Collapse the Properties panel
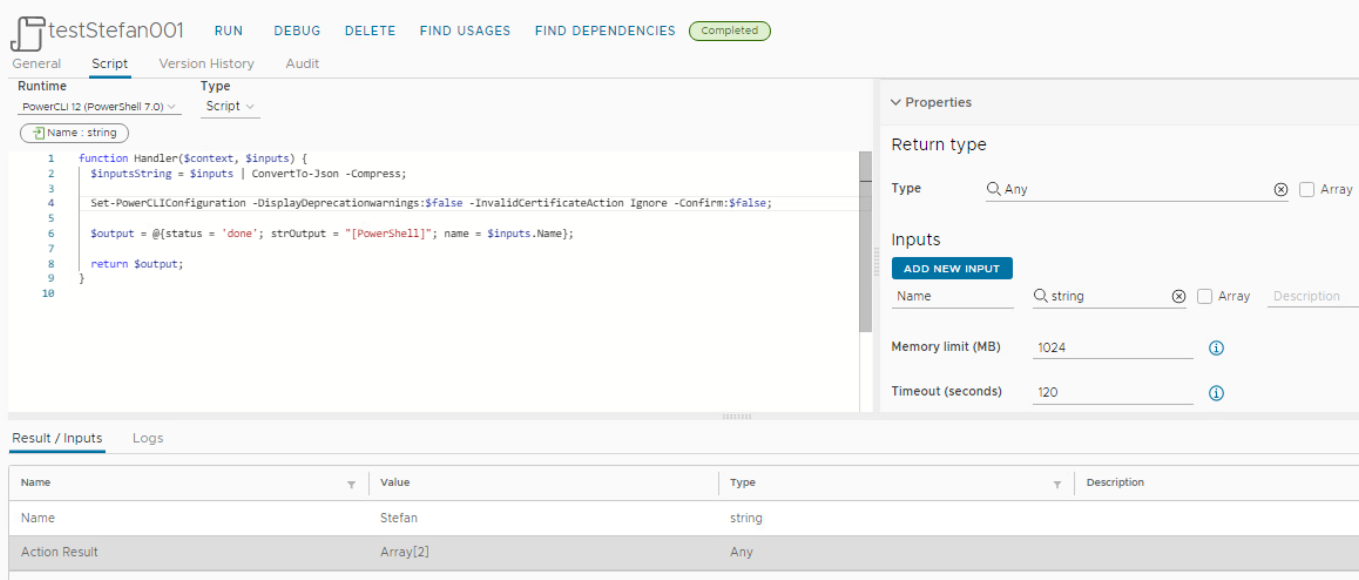 click(x=895, y=102)
